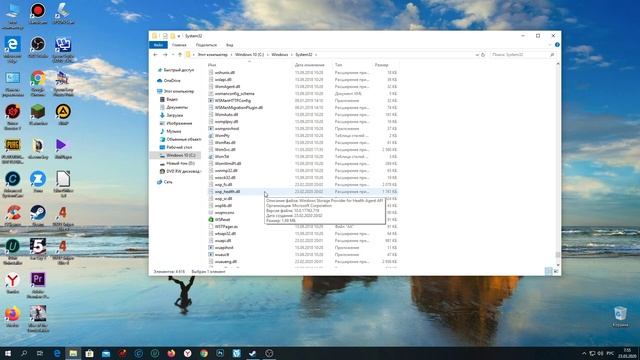640x360 pixels.
Task: Go up one folder level arrow
Action: click(x=180, y=55)
